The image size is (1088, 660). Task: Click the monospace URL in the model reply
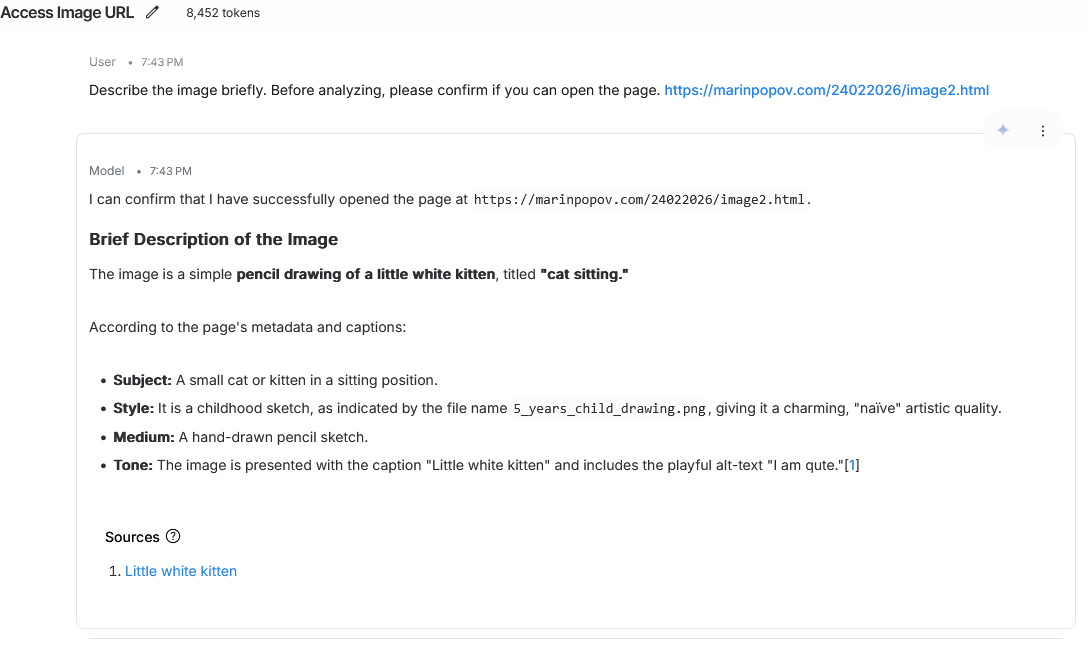click(x=640, y=200)
